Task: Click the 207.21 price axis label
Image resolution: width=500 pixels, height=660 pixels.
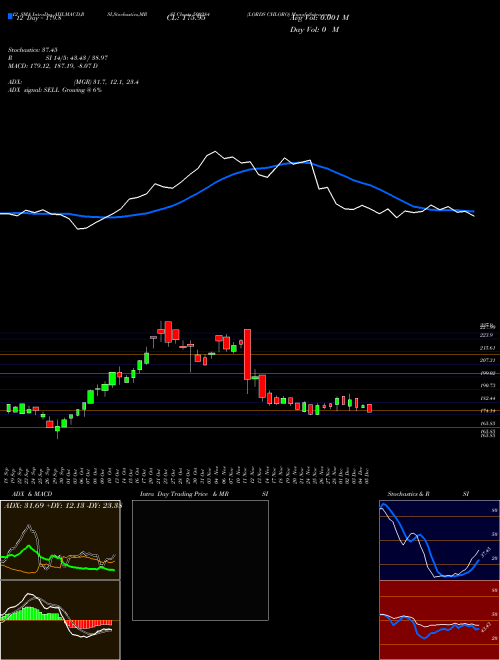Action: (x=488, y=360)
